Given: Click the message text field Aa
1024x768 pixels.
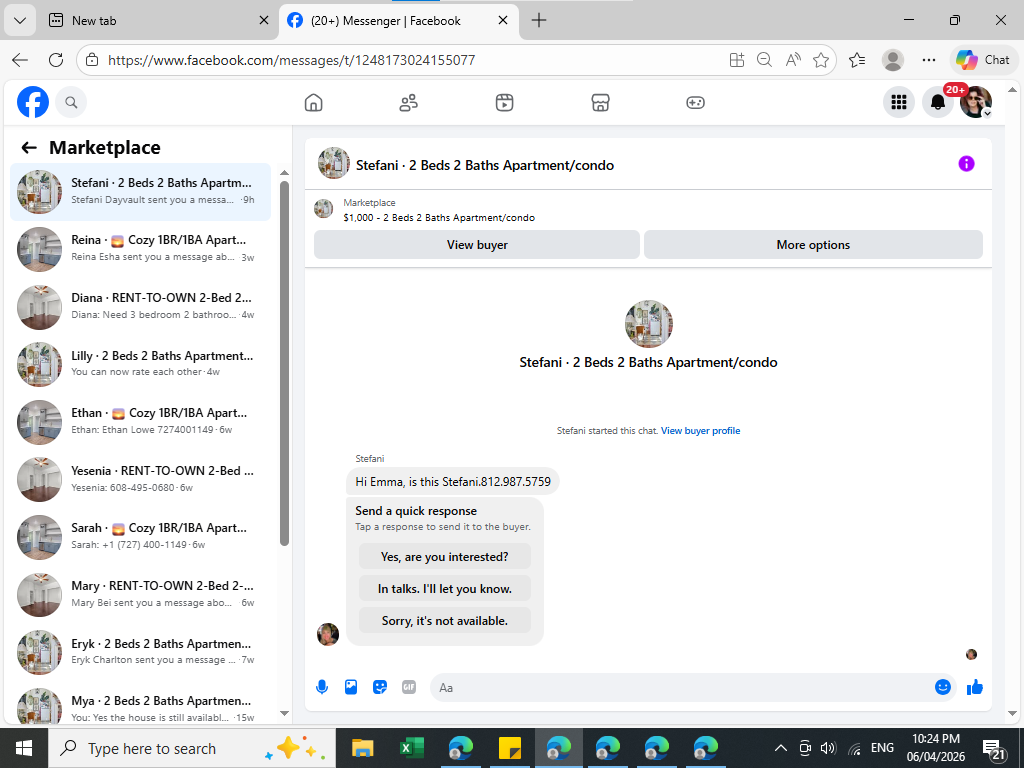Looking at the screenshot, I should point(681,688).
